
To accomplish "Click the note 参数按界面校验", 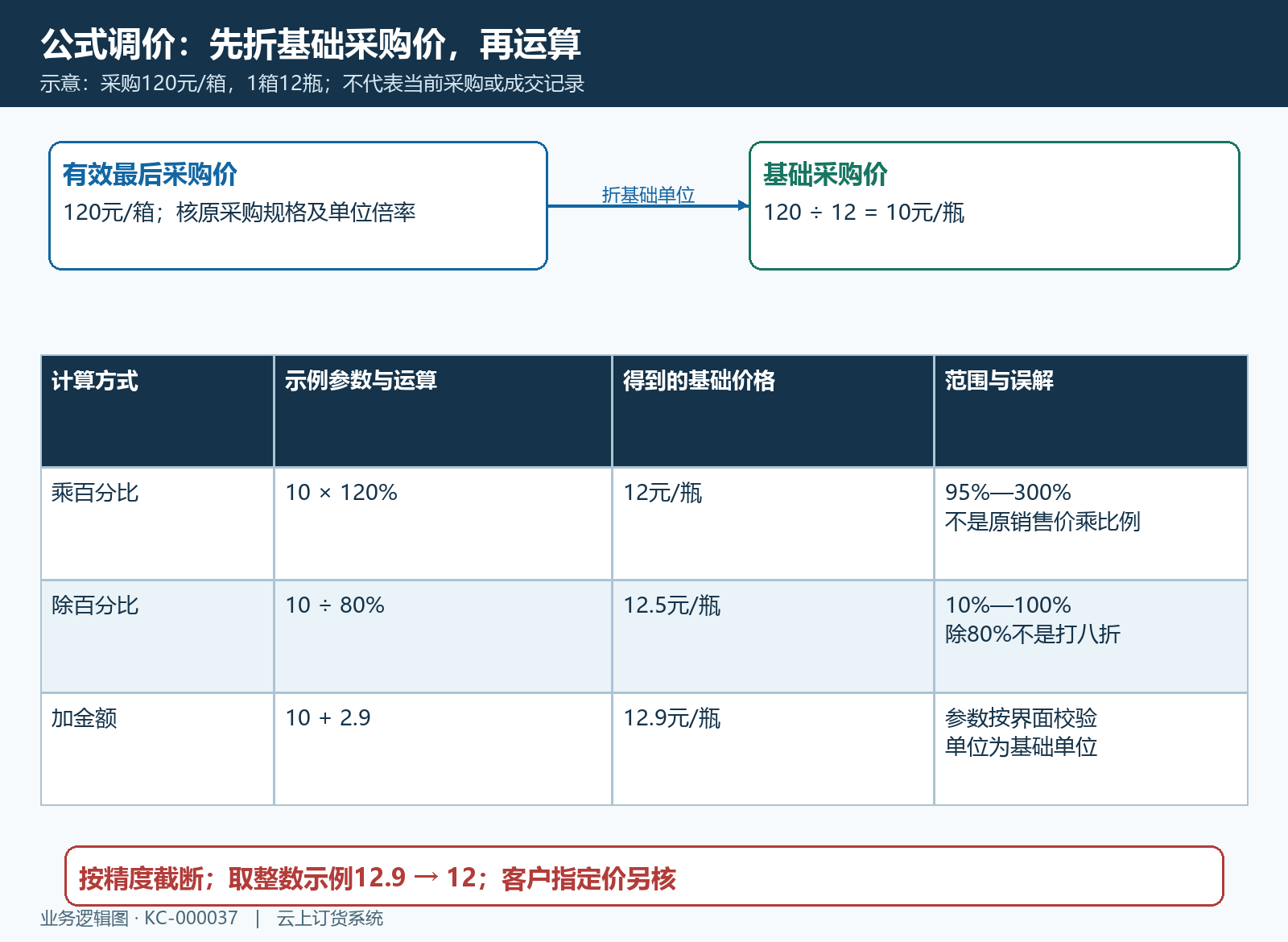I will pyautogui.click(x=1021, y=718).
